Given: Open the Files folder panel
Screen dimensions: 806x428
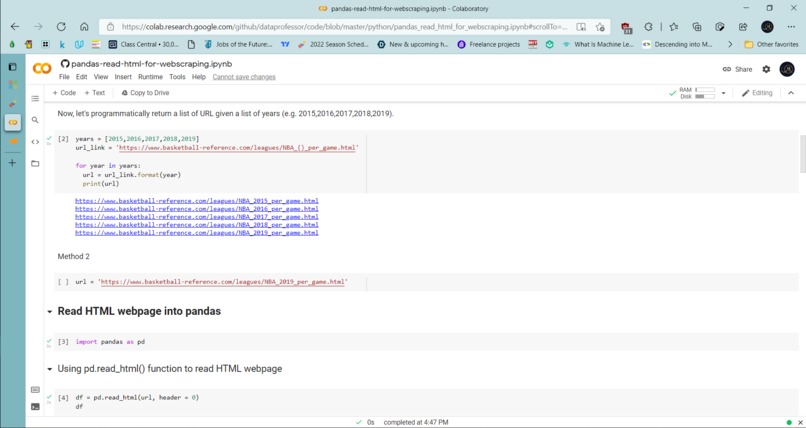Looking at the screenshot, I should pyautogui.click(x=35, y=163).
